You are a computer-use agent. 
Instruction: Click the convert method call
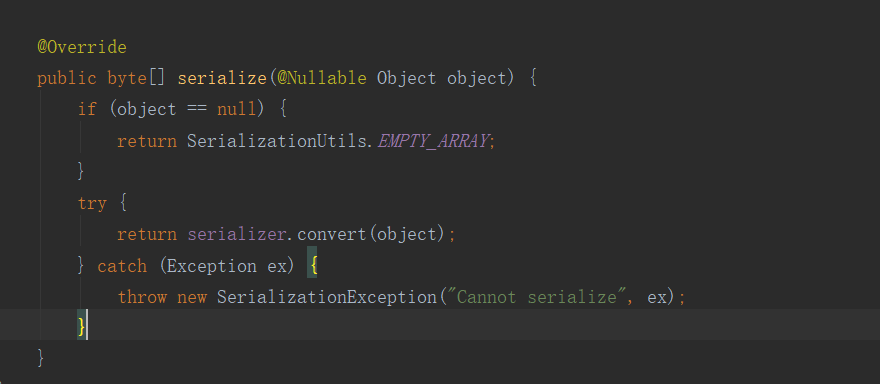tap(332, 234)
